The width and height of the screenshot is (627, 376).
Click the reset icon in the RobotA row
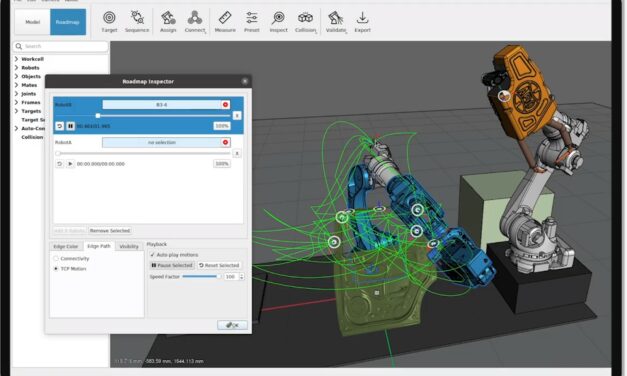(x=59, y=164)
